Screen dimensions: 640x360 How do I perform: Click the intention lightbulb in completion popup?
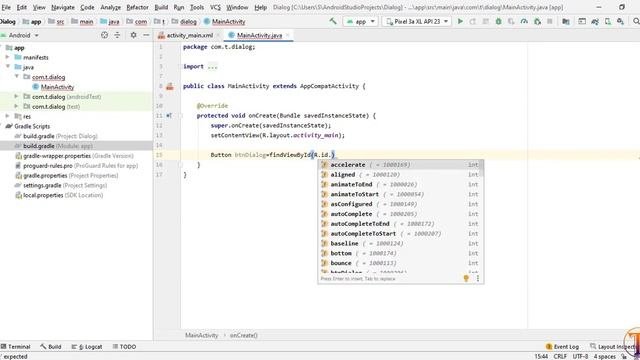click(x=466, y=278)
